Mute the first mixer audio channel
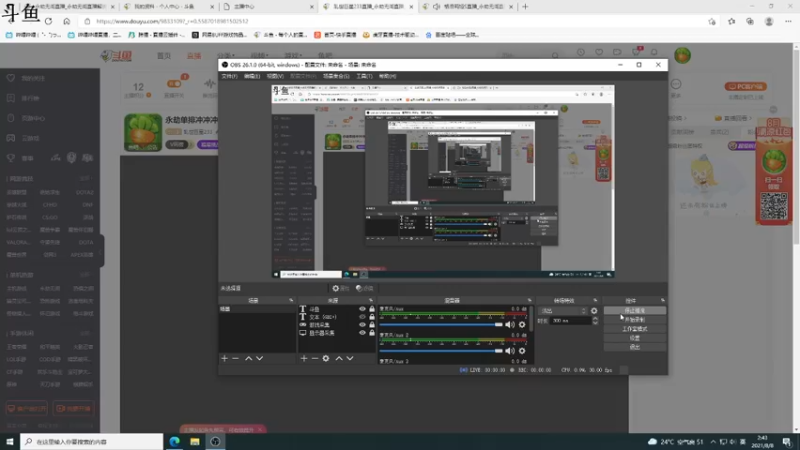This screenshot has width=800, height=450. [x=510, y=324]
